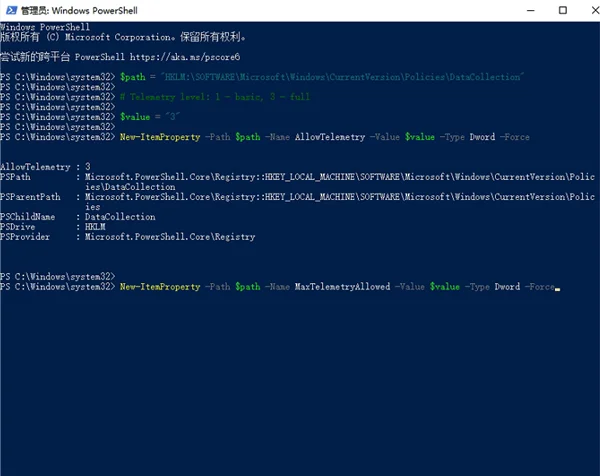Select the 'PSChildName : DataCollection' line
600x476 pixels.
(x=78, y=217)
